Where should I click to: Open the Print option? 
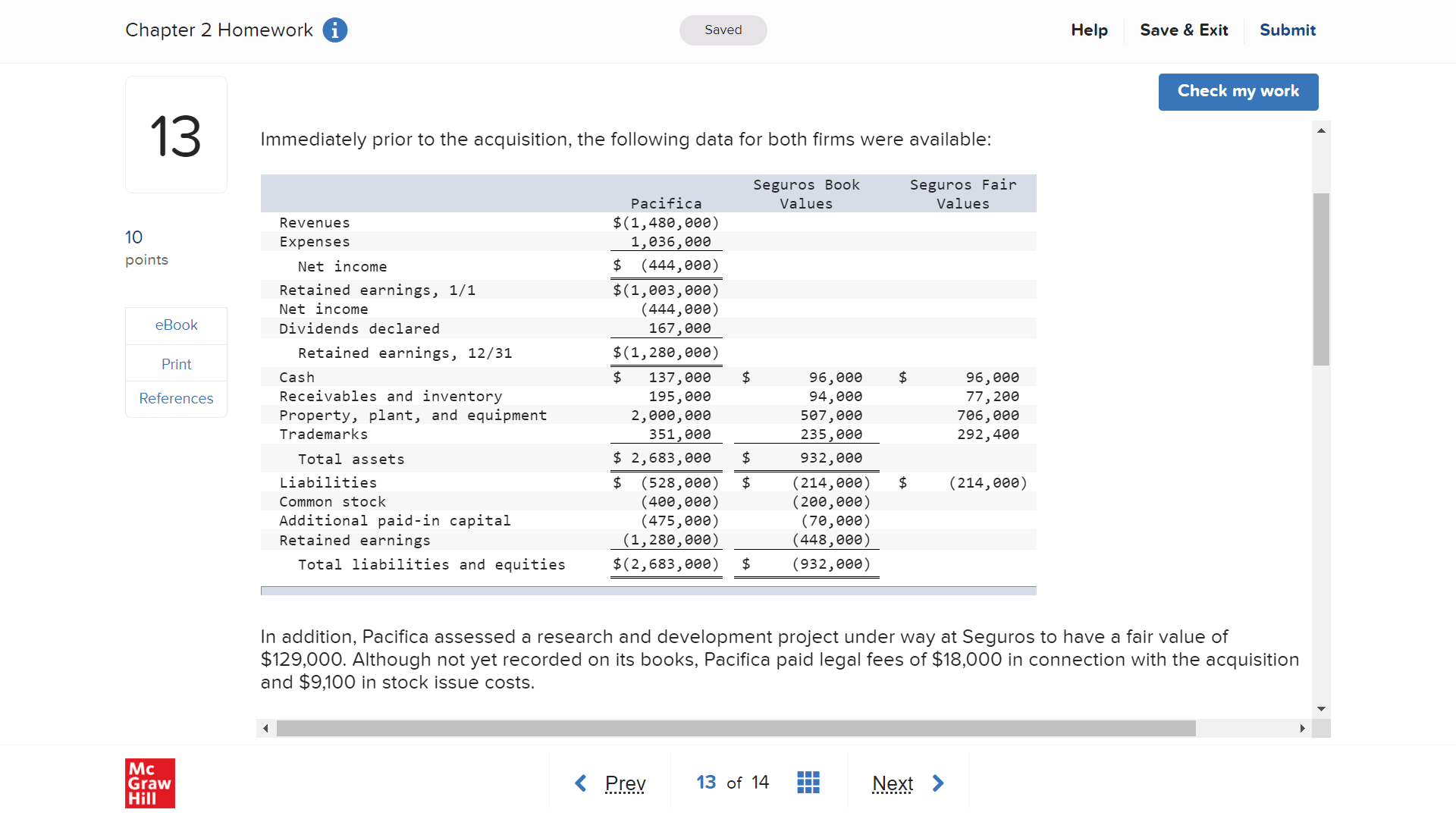[176, 364]
